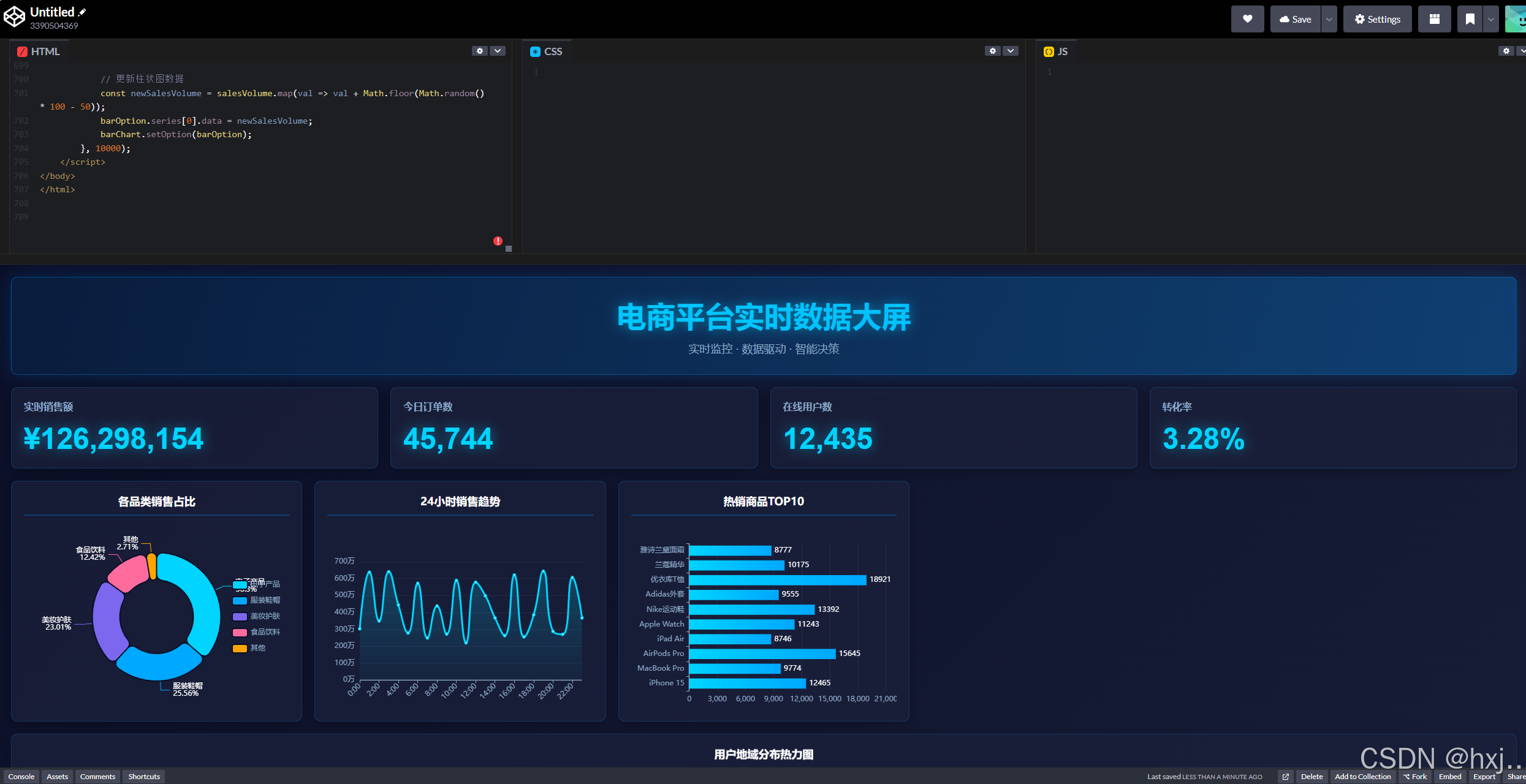Click the heart (love pen) icon
1526x784 pixels.
point(1247,19)
